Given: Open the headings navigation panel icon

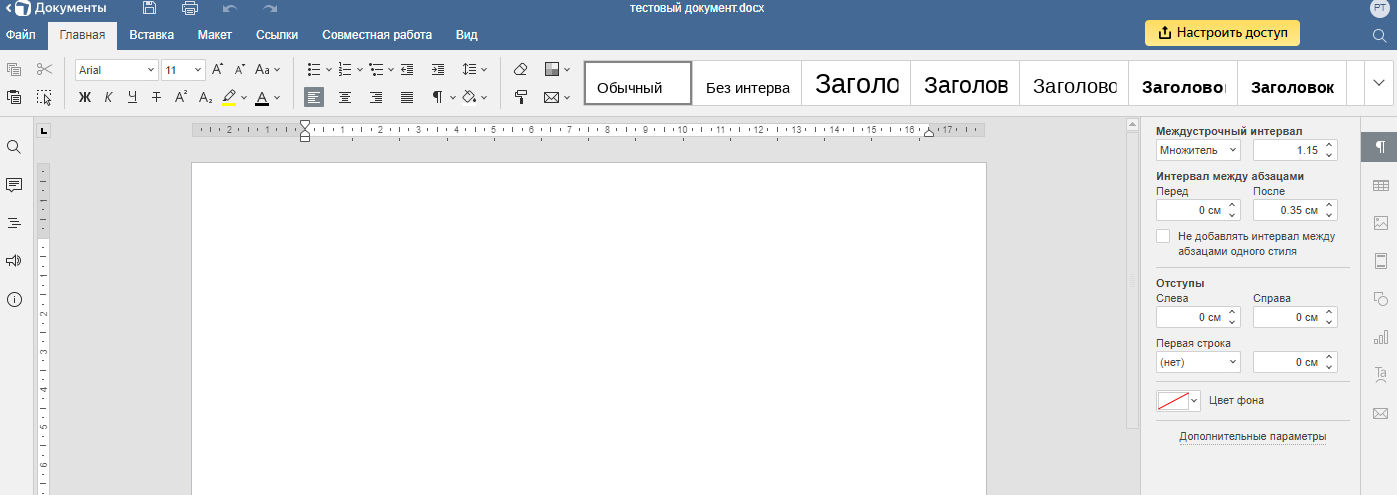Looking at the screenshot, I should 14,223.
